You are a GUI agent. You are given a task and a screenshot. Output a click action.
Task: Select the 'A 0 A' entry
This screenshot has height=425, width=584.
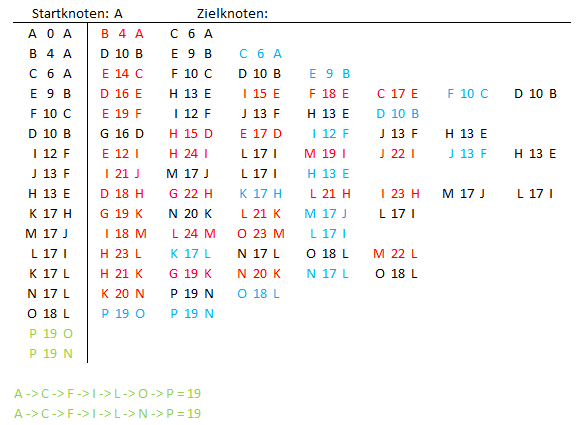(50, 34)
